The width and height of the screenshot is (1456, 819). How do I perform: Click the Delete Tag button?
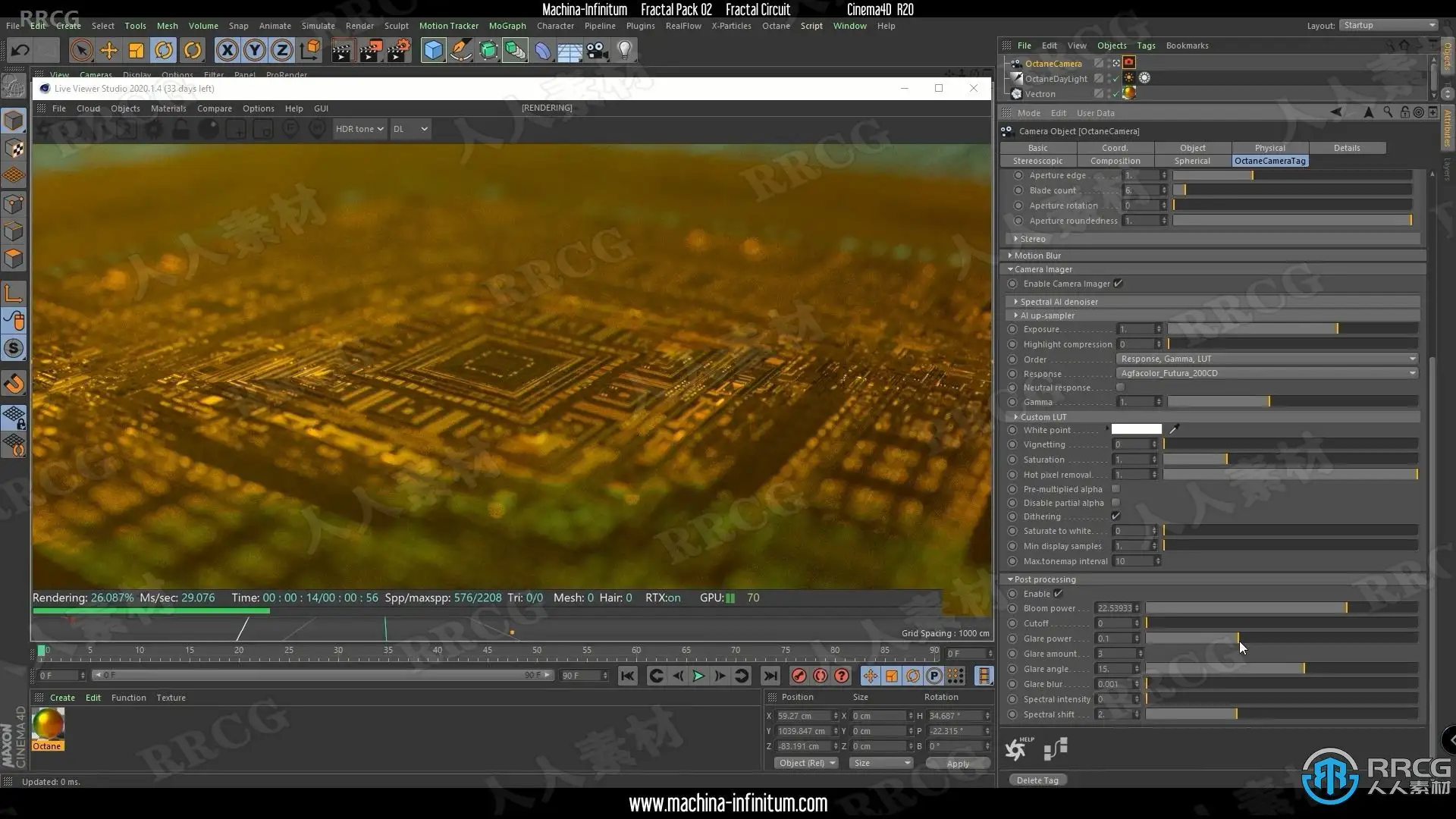[1037, 780]
